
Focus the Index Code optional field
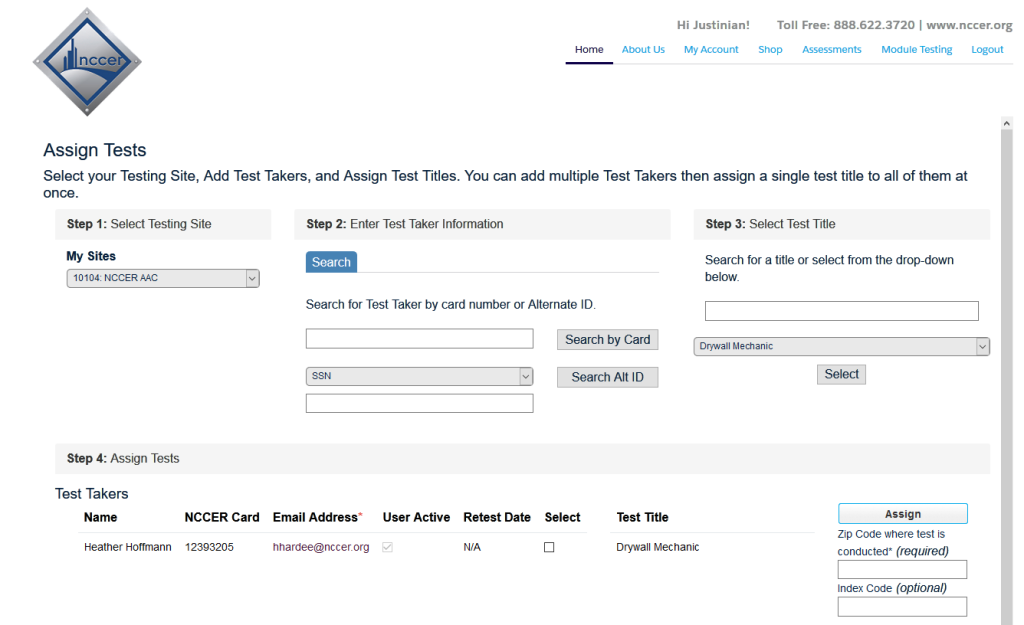click(x=902, y=607)
